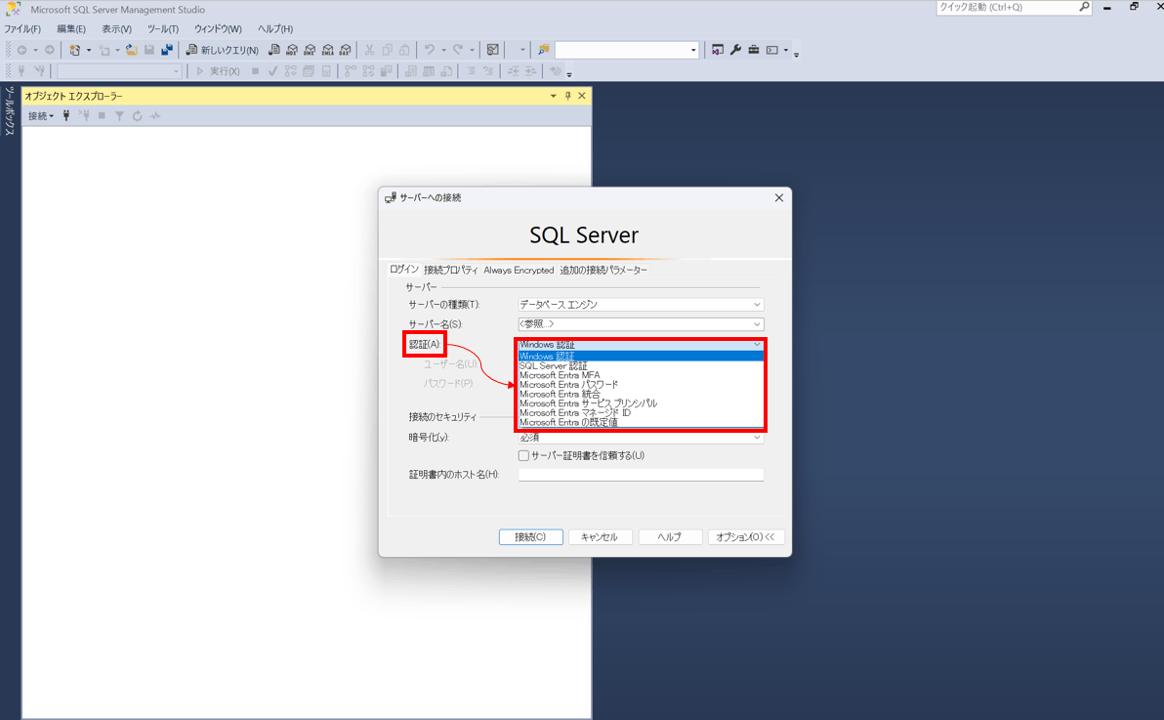The width and height of the screenshot is (1164, 720).
Task: Click the Cut scissors icon
Action: (x=369, y=50)
